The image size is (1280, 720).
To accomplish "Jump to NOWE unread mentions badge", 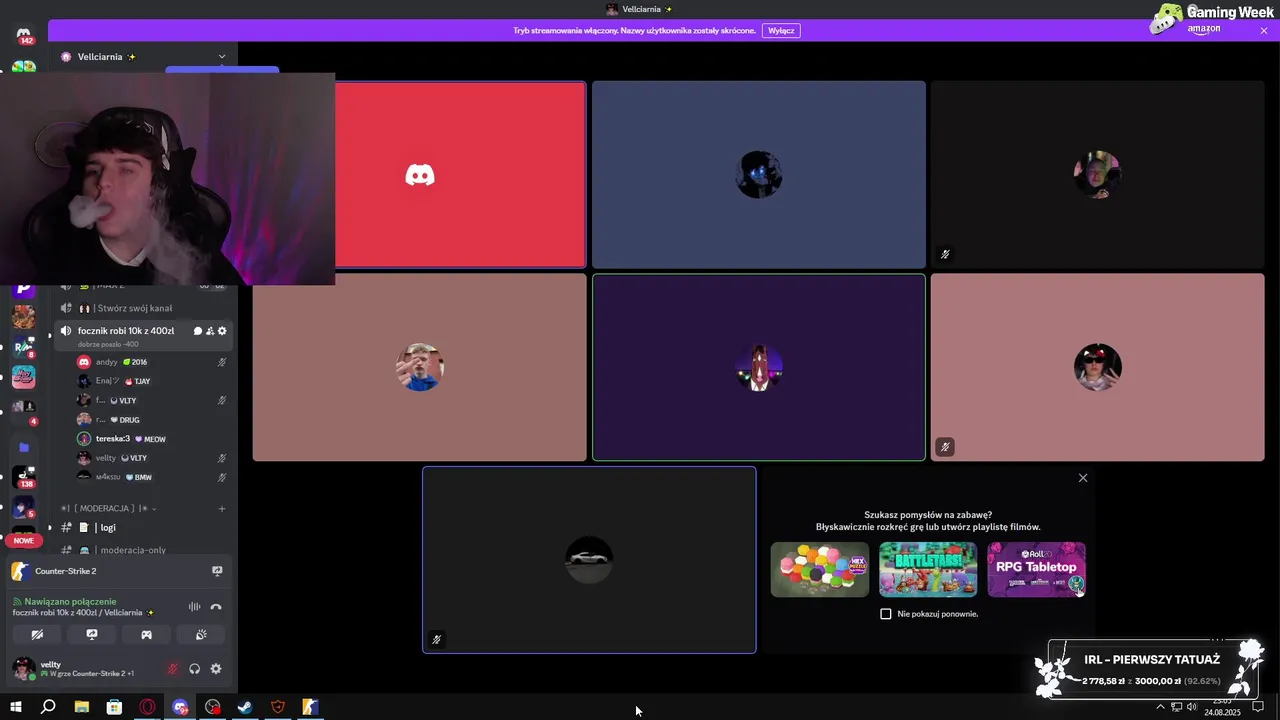I will (x=24, y=540).
